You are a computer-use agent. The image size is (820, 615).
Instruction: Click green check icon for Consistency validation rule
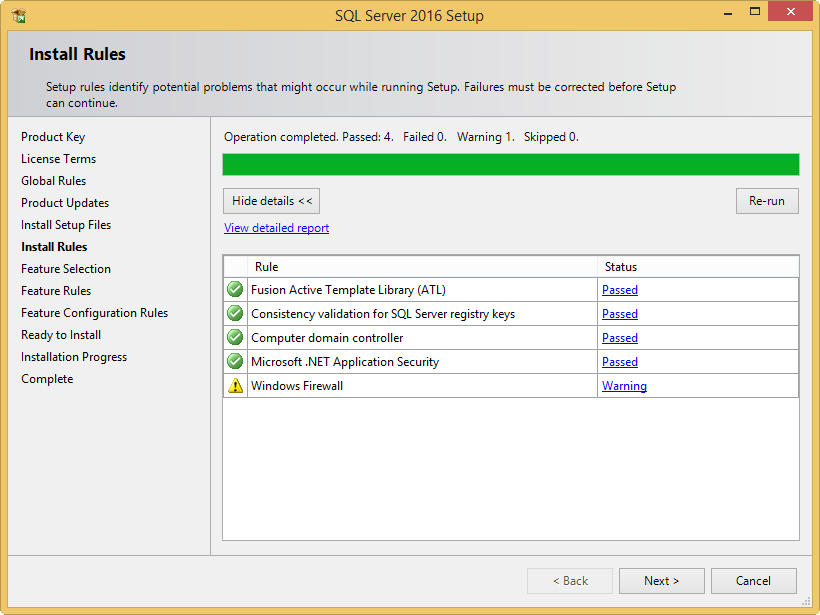235,313
